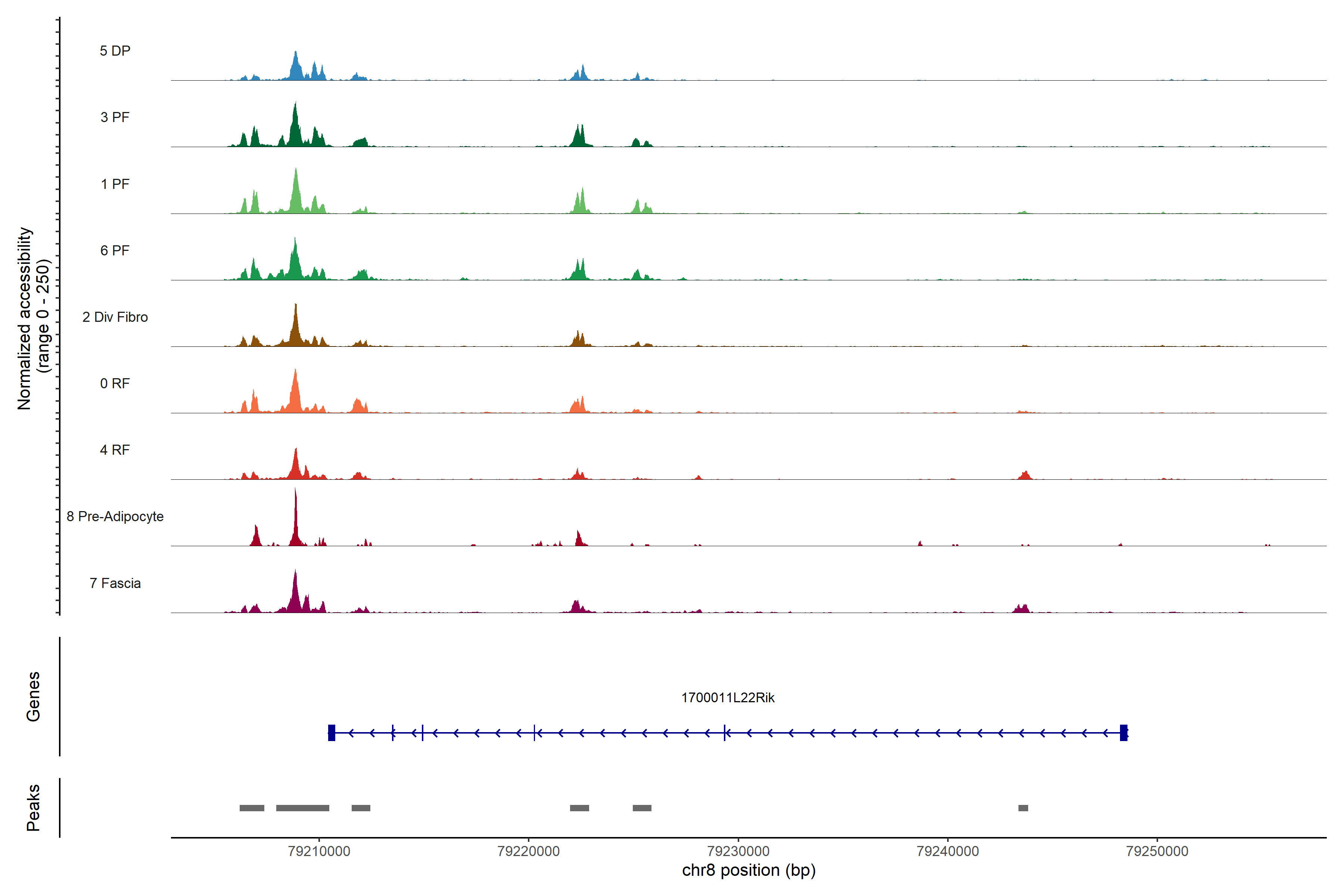The width and height of the screenshot is (1344, 896).
Task: Click the left exon block of the gene
Action: point(332,732)
